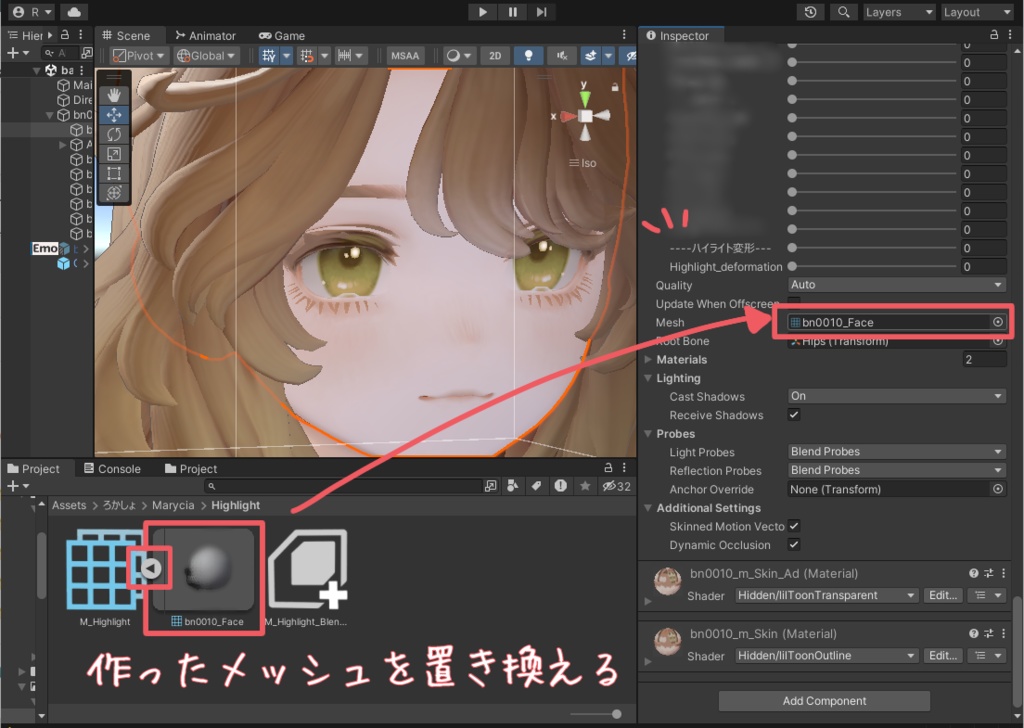This screenshot has height=728, width=1024.
Task: Switch to the Animator tab
Action: point(205,34)
